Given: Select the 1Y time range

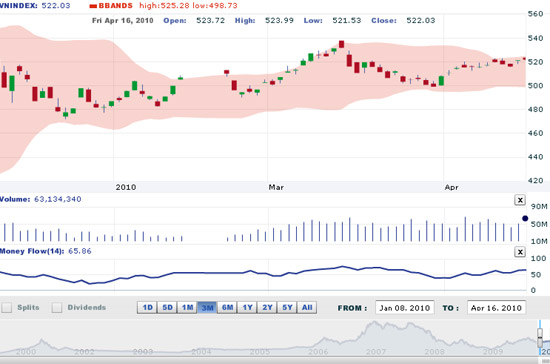Looking at the screenshot, I should point(247,308).
